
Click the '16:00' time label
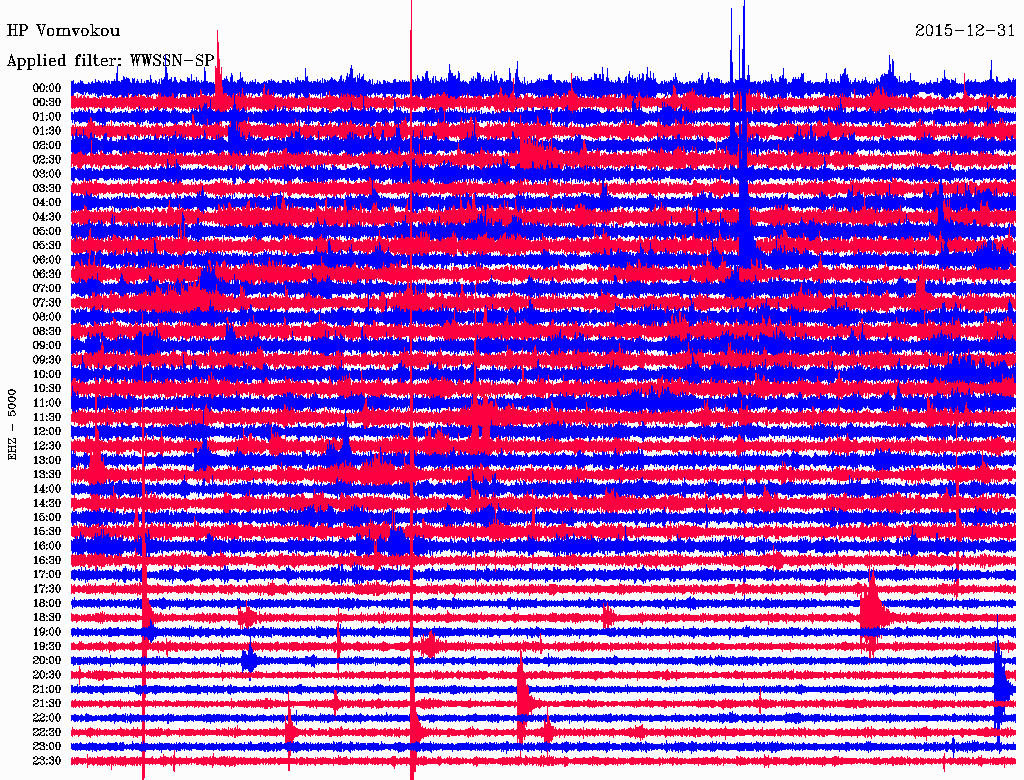pos(46,546)
